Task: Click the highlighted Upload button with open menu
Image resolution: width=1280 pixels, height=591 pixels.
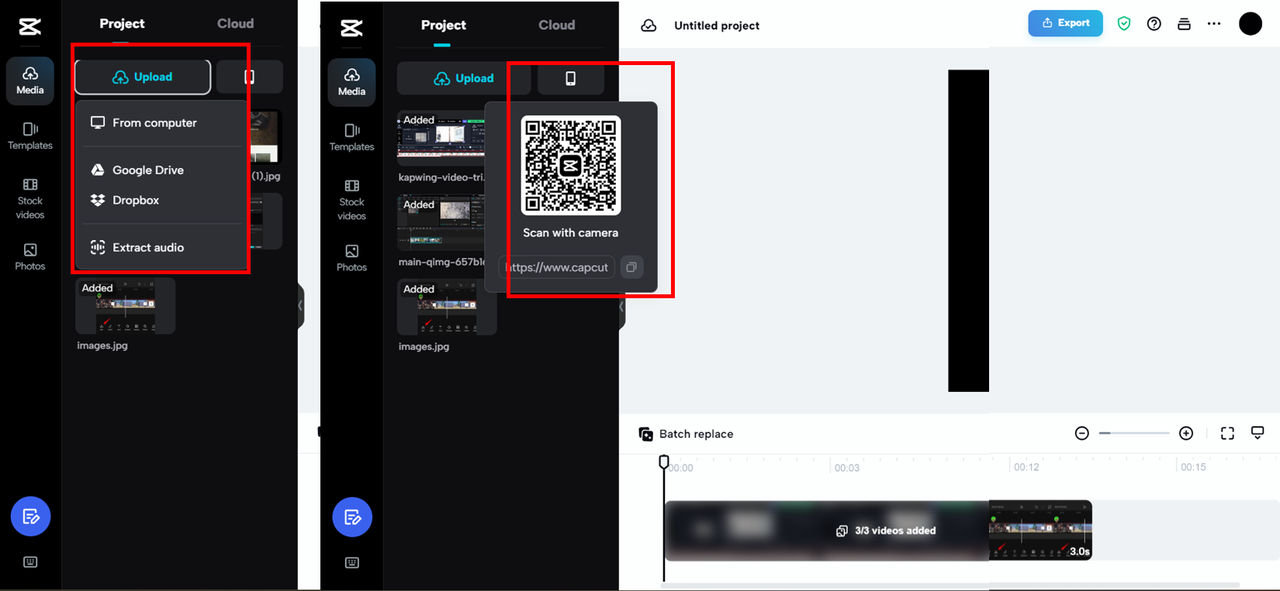Action: pos(143,77)
